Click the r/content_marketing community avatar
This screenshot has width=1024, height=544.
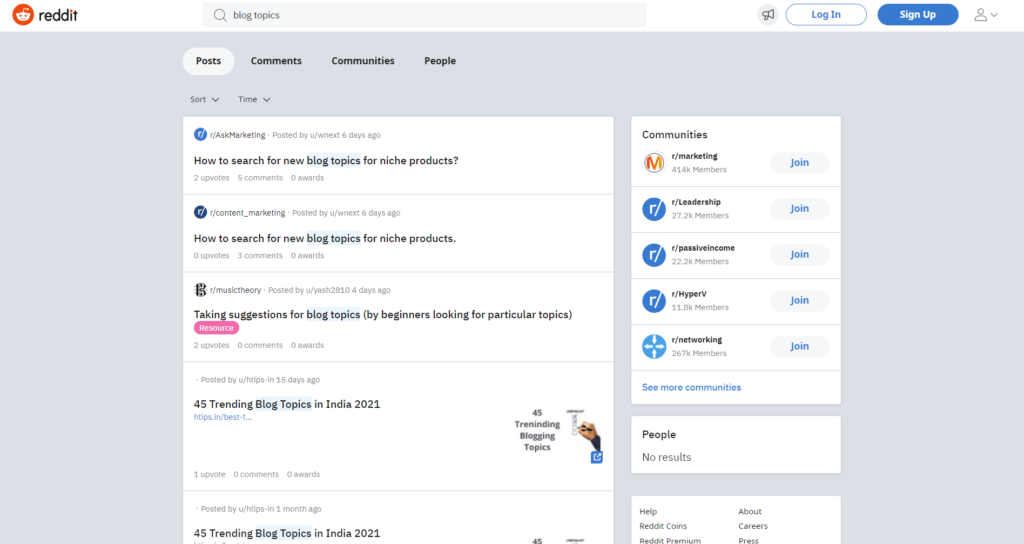[x=200, y=212]
